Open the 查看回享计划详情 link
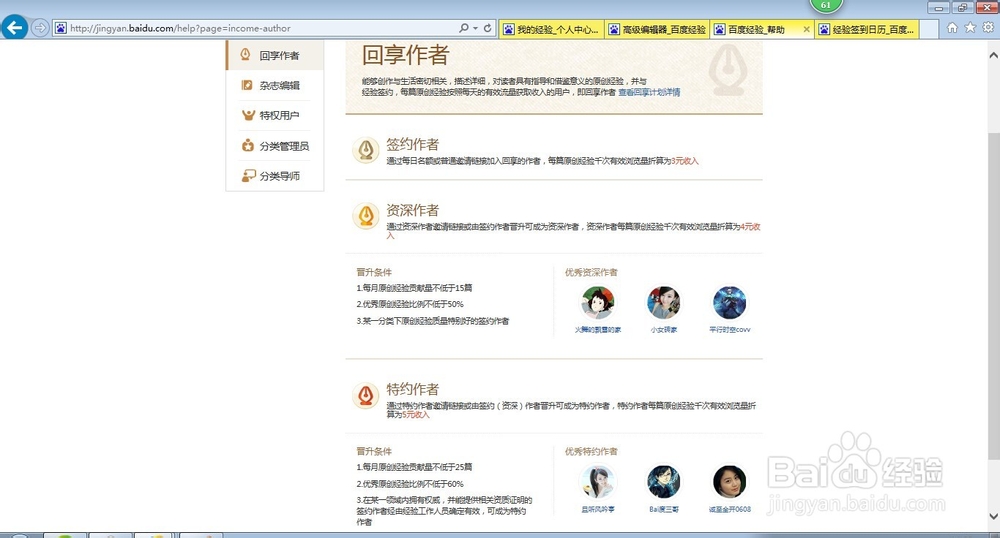Screen dimensions: 1000x538 pos(649,92)
